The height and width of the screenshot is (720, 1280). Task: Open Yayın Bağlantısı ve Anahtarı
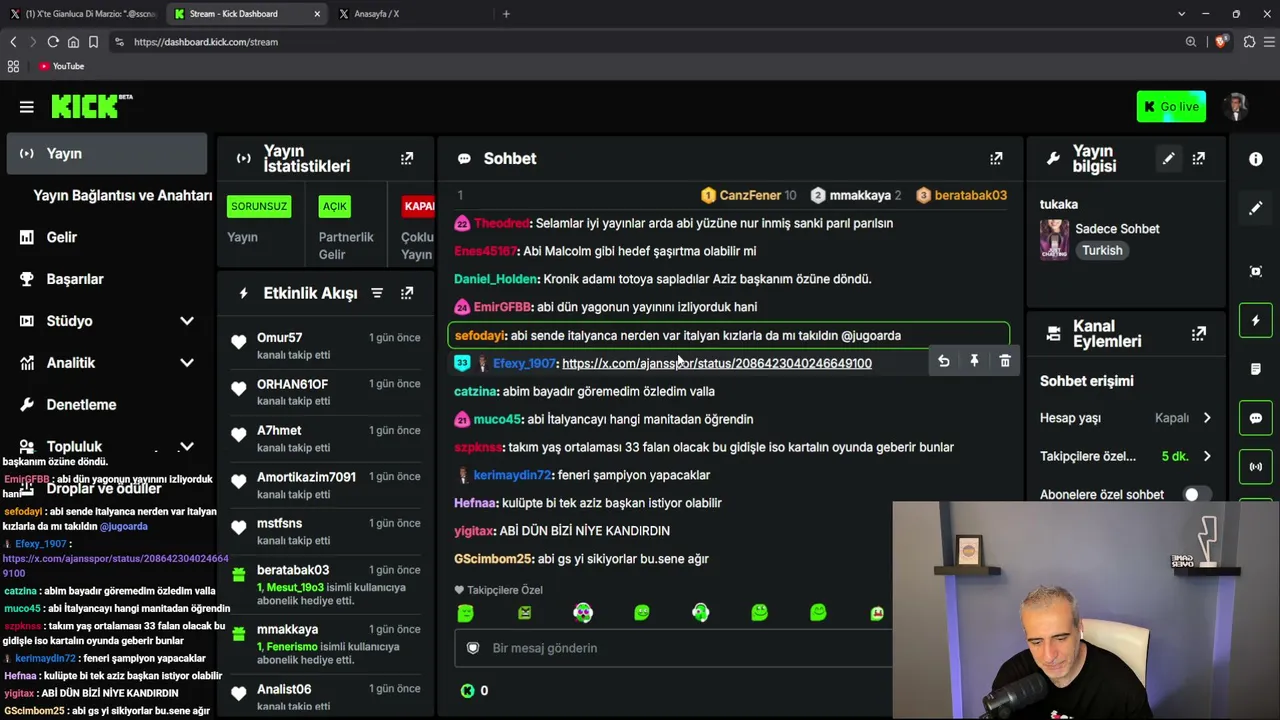[x=122, y=196]
